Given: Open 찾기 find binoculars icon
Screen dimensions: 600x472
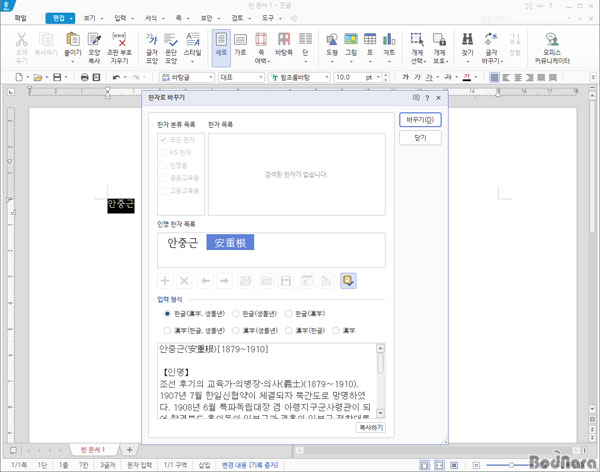Looking at the screenshot, I should 468,44.
